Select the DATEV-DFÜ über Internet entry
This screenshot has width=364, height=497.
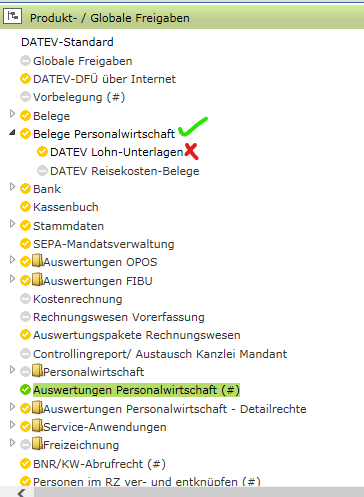(x=104, y=79)
